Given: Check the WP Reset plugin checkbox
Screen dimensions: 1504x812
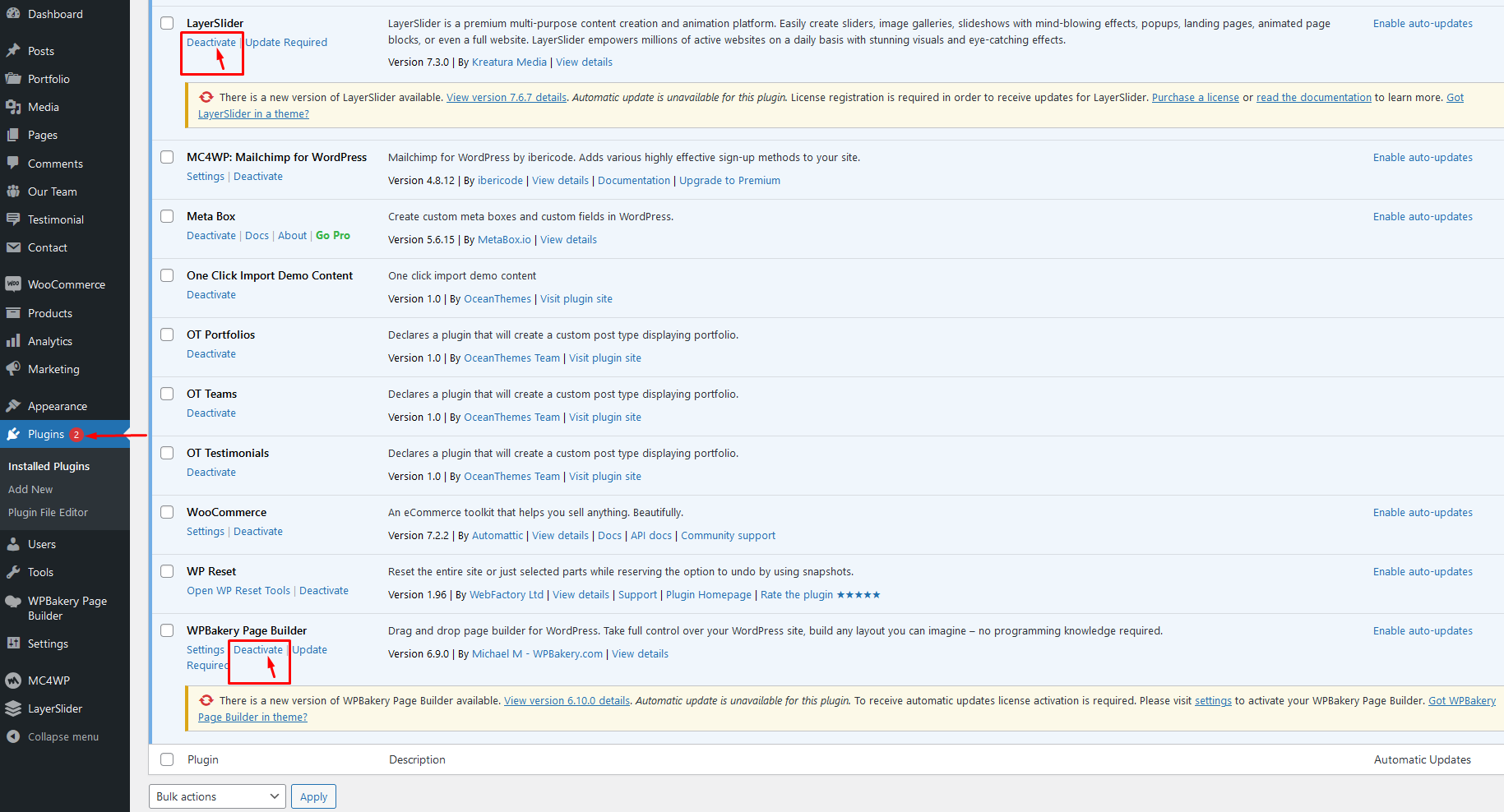Looking at the screenshot, I should tap(167, 571).
